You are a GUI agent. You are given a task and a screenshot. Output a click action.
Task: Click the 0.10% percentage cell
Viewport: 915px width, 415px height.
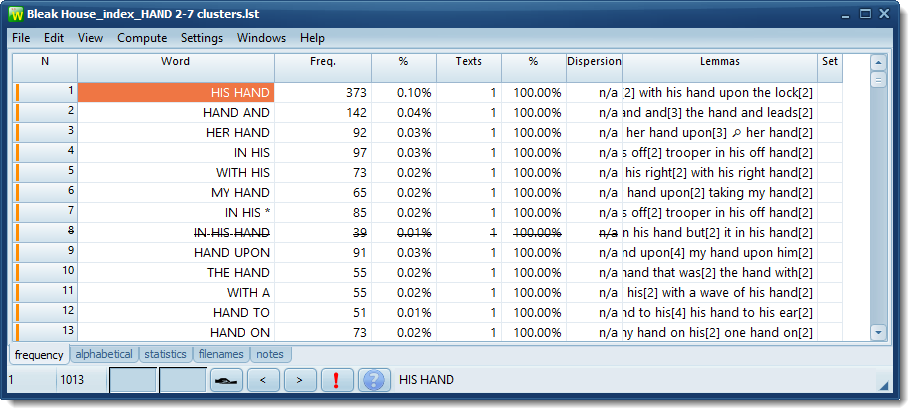point(404,92)
